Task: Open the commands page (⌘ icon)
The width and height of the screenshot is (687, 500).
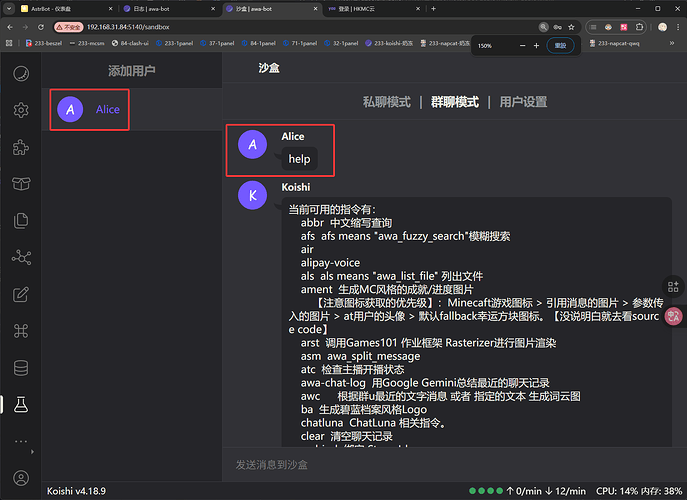Action: pyautogui.click(x=21, y=331)
